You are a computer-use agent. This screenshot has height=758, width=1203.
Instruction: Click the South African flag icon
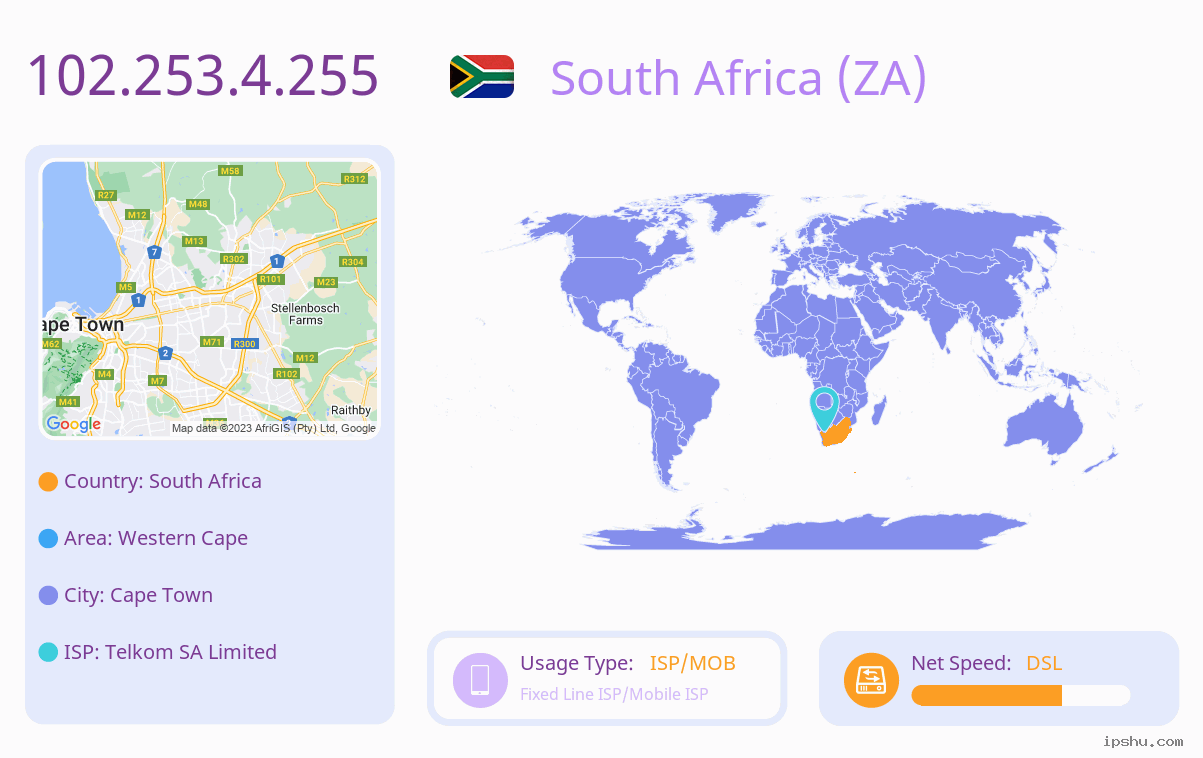pos(482,76)
